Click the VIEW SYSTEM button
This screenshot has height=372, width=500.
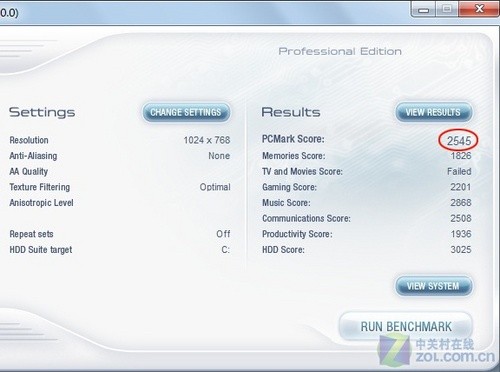pyautogui.click(x=434, y=286)
